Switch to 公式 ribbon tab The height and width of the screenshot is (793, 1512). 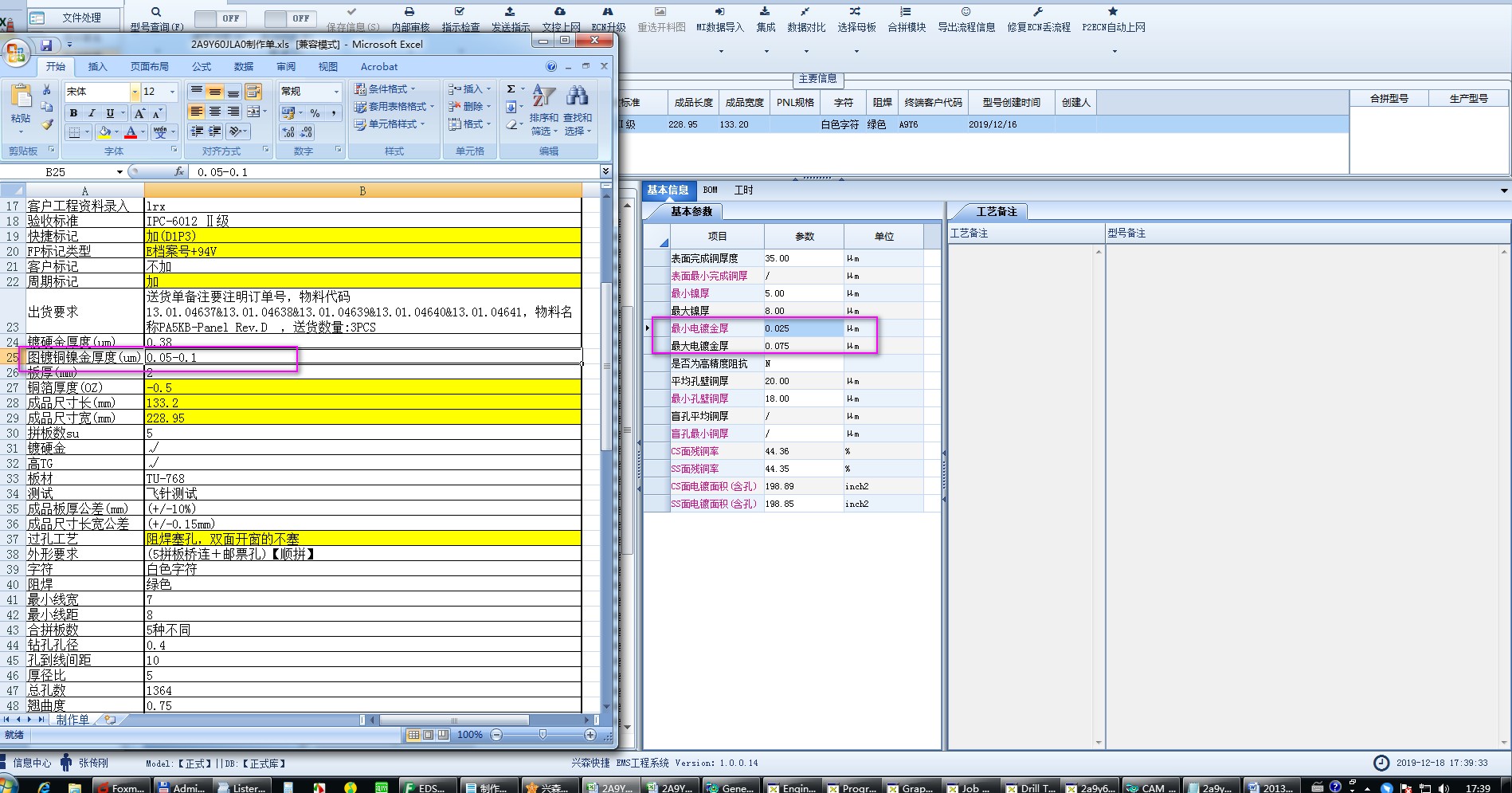[202, 67]
